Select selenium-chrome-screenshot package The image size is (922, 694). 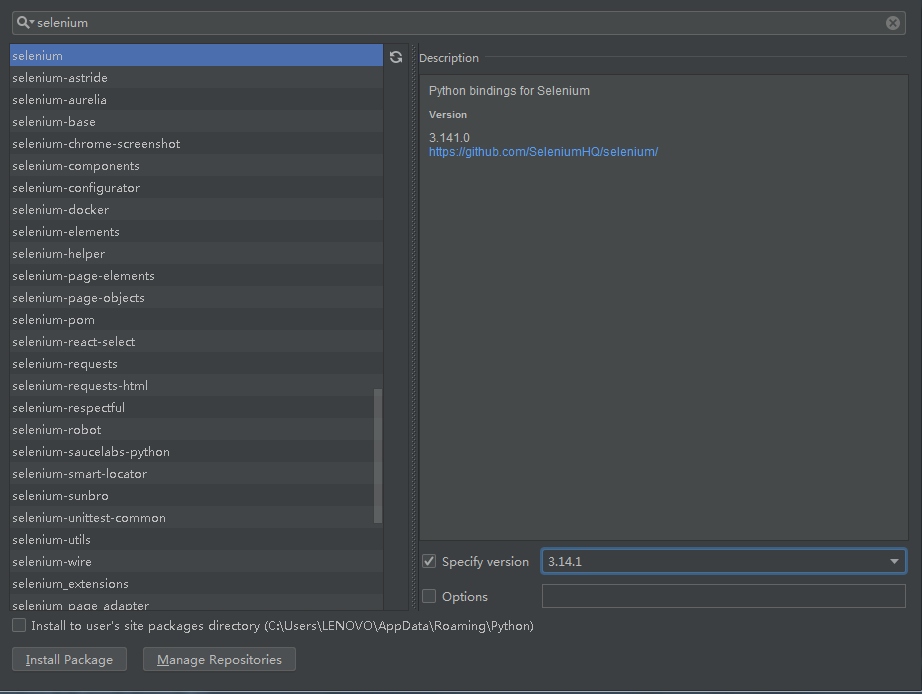(196, 144)
